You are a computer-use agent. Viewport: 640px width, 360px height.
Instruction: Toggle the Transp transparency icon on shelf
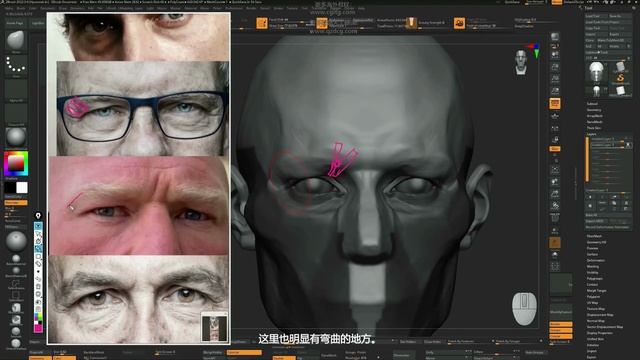pyautogui.click(x=555, y=231)
